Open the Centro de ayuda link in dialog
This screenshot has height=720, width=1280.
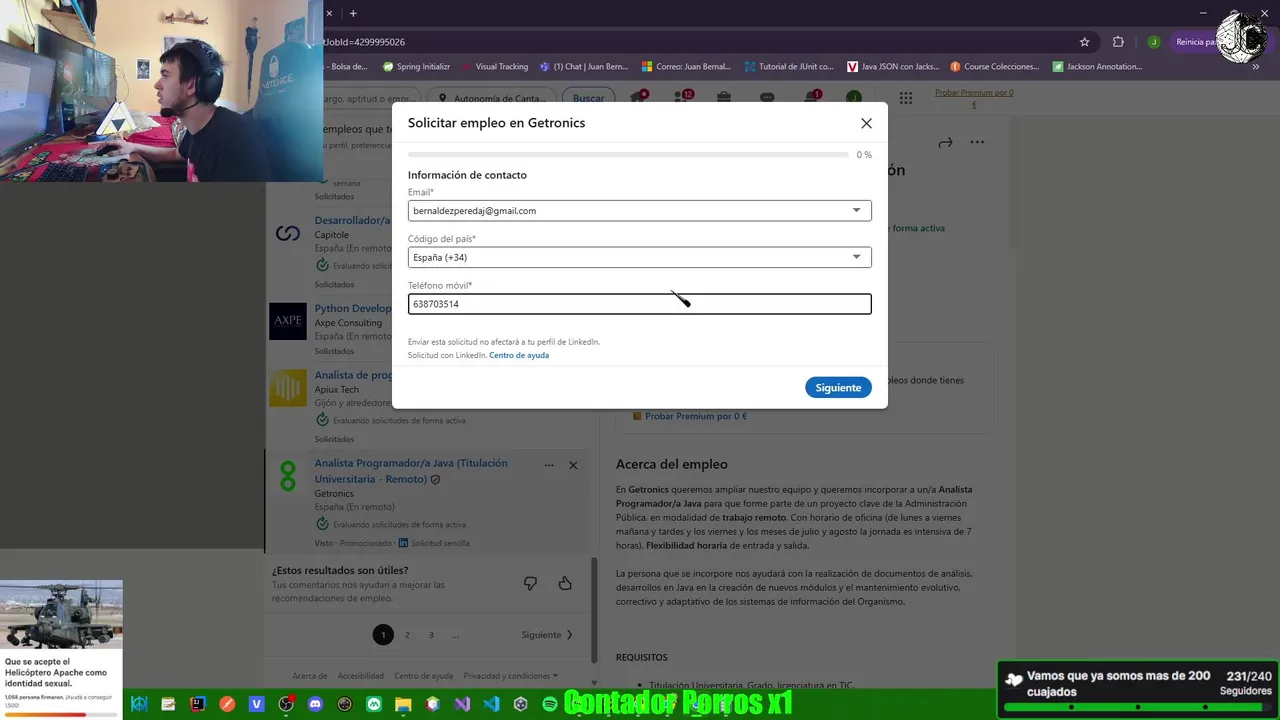[519, 355]
